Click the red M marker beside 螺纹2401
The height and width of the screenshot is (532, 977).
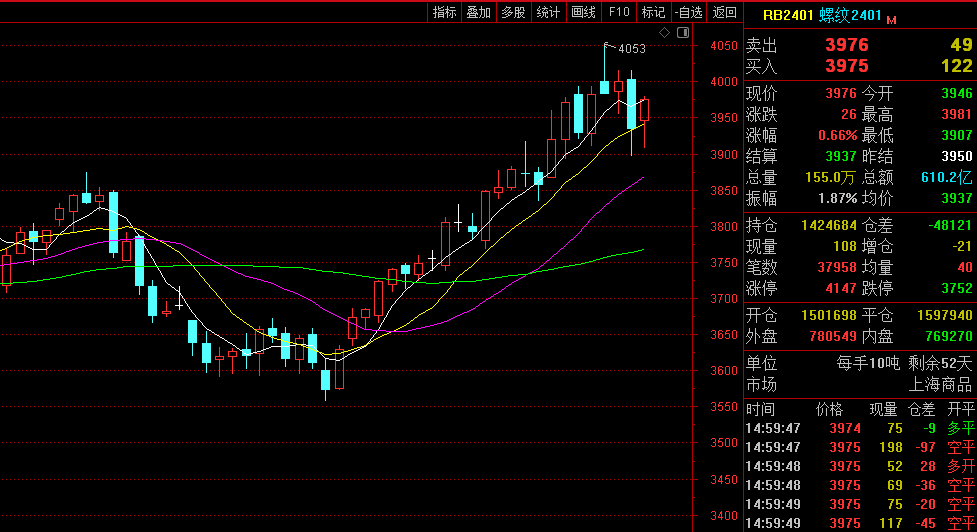point(891,19)
